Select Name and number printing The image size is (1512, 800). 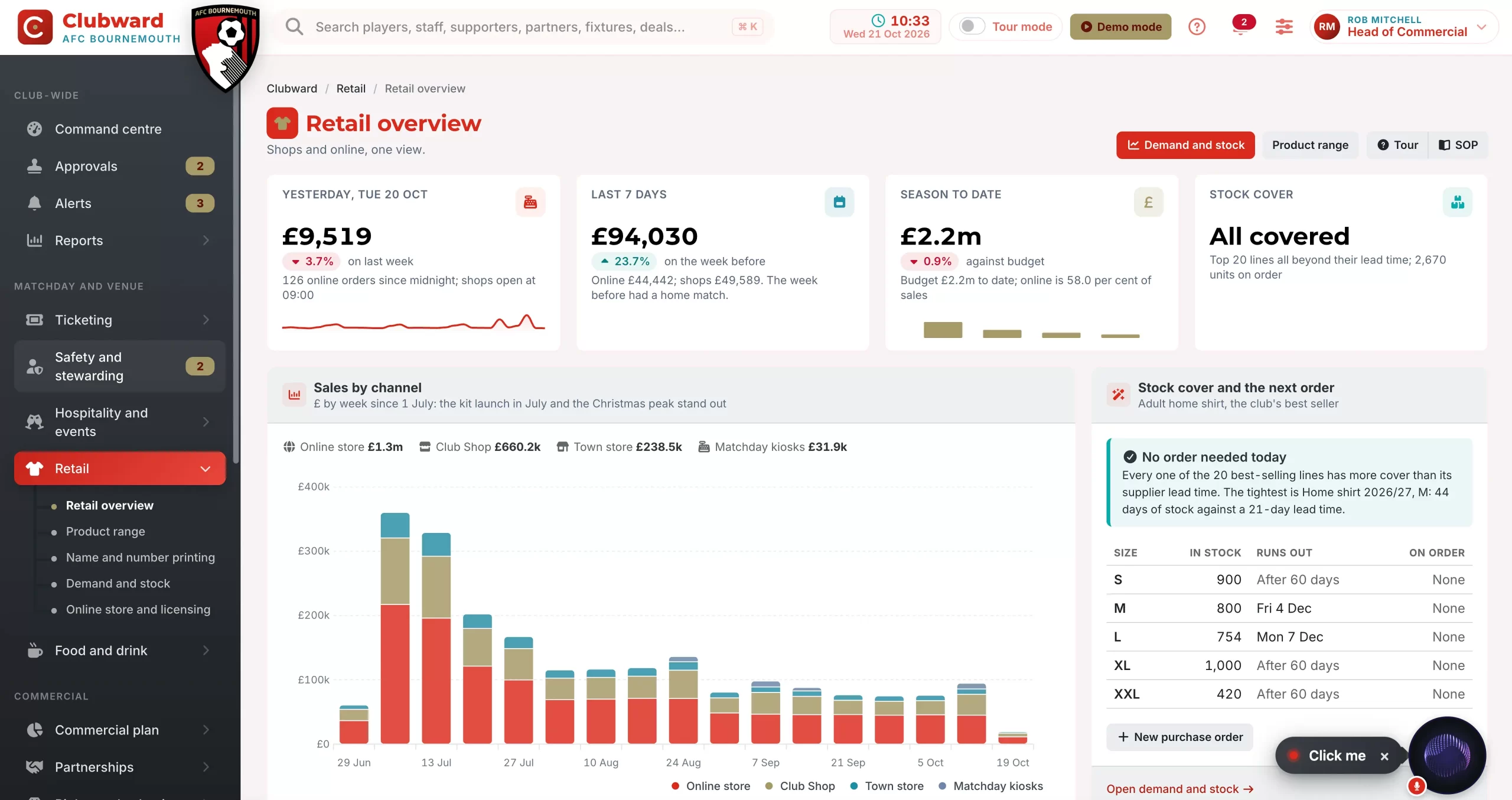tap(140, 557)
